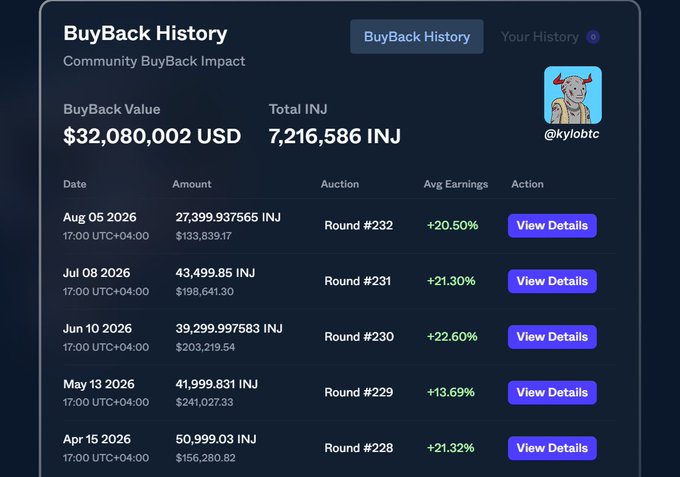Viewport: 680px width, 477px height.
Task: Click the +22.60% earnings figure
Action: pyautogui.click(x=452, y=337)
